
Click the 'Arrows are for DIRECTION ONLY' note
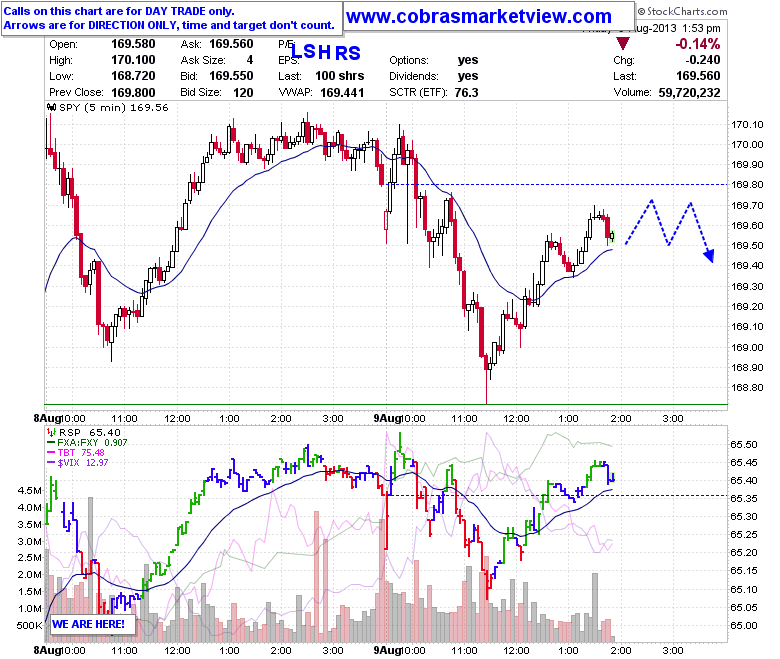pos(169,25)
